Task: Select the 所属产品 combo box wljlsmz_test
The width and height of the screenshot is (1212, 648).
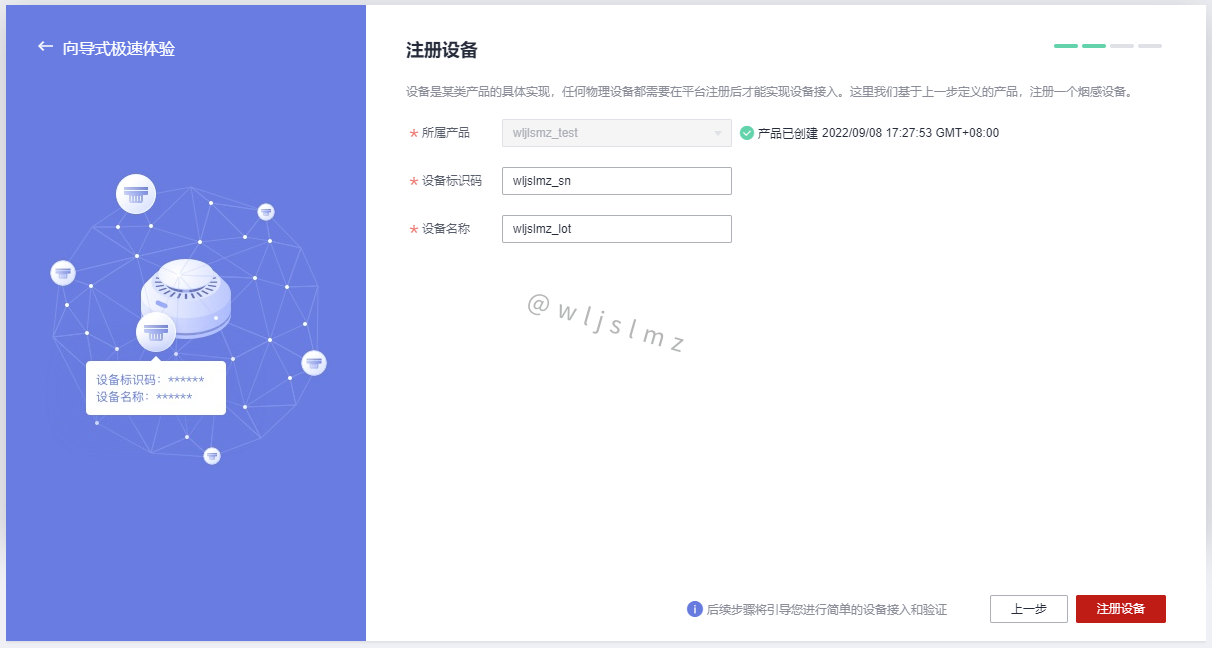Action: (x=617, y=133)
